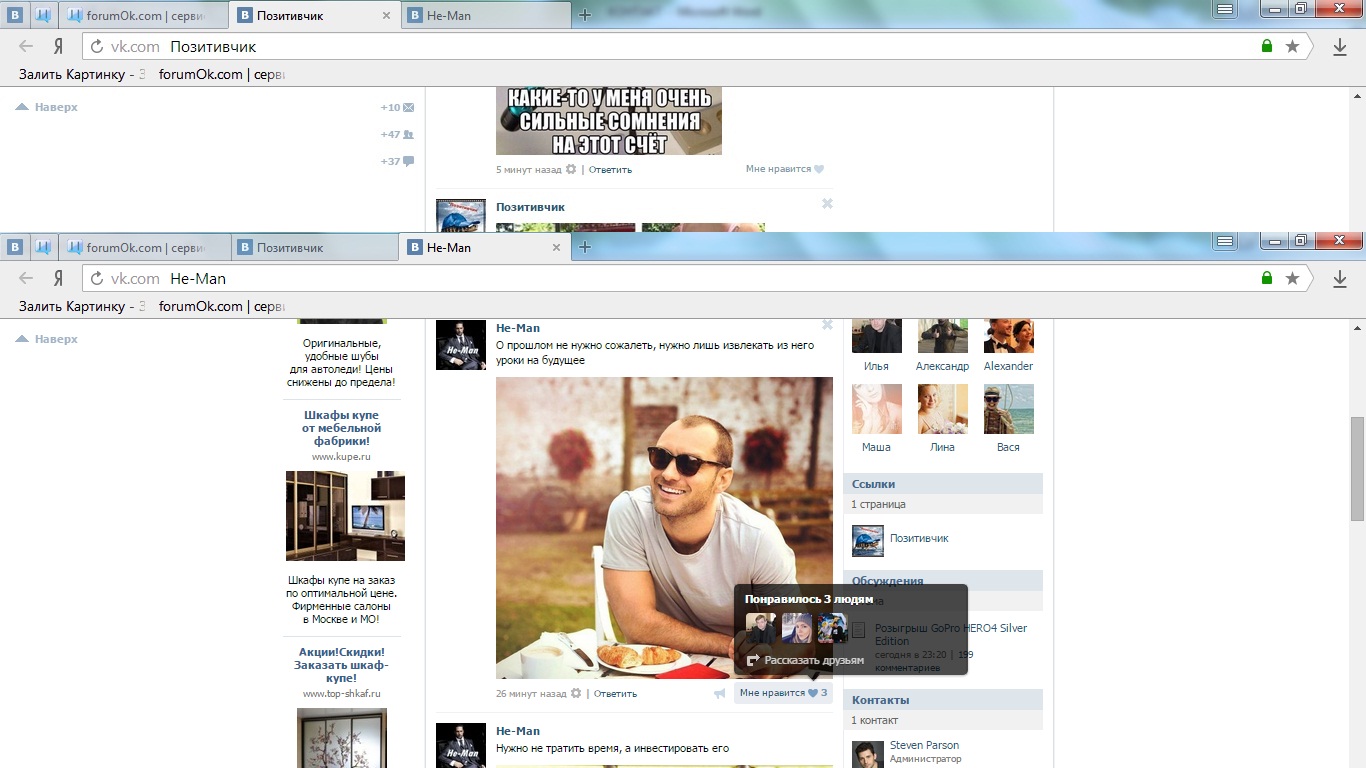Image resolution: width=1366 pixels, height=768 pixels.
Task: Open gear settings of 5 минут назад post
Action: [571, 169]
